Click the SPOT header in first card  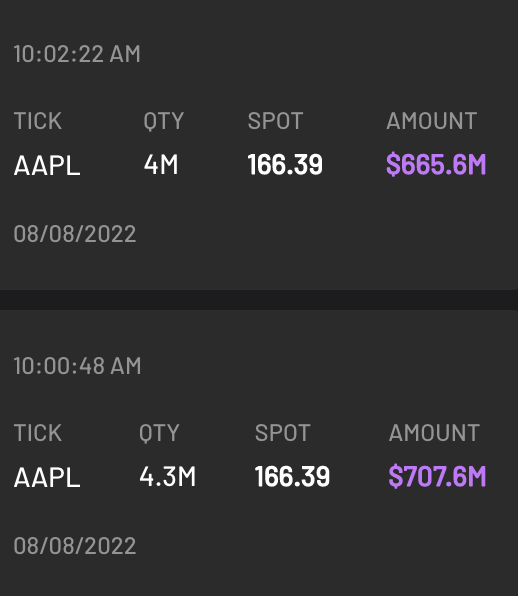pyautogui.click(x=276, y=121)
